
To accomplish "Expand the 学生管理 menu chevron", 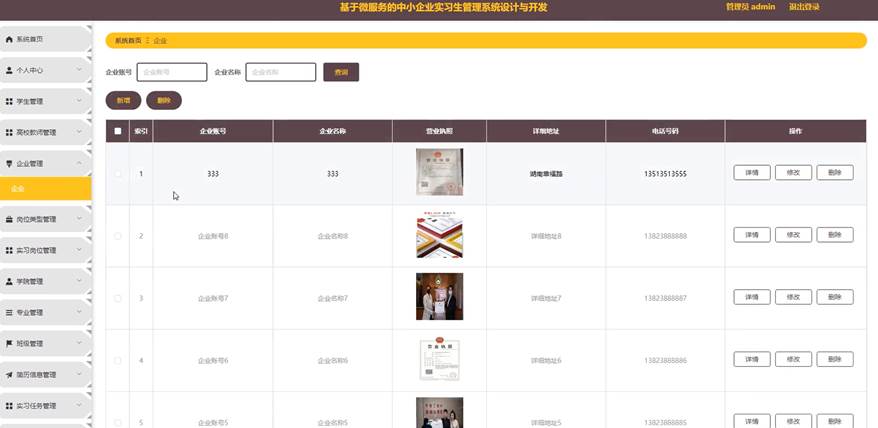I will (79, 101).
